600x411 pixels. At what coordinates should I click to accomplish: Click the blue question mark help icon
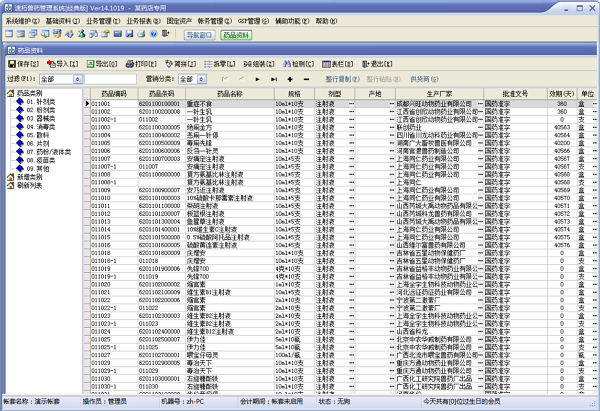tap(153, 34)
